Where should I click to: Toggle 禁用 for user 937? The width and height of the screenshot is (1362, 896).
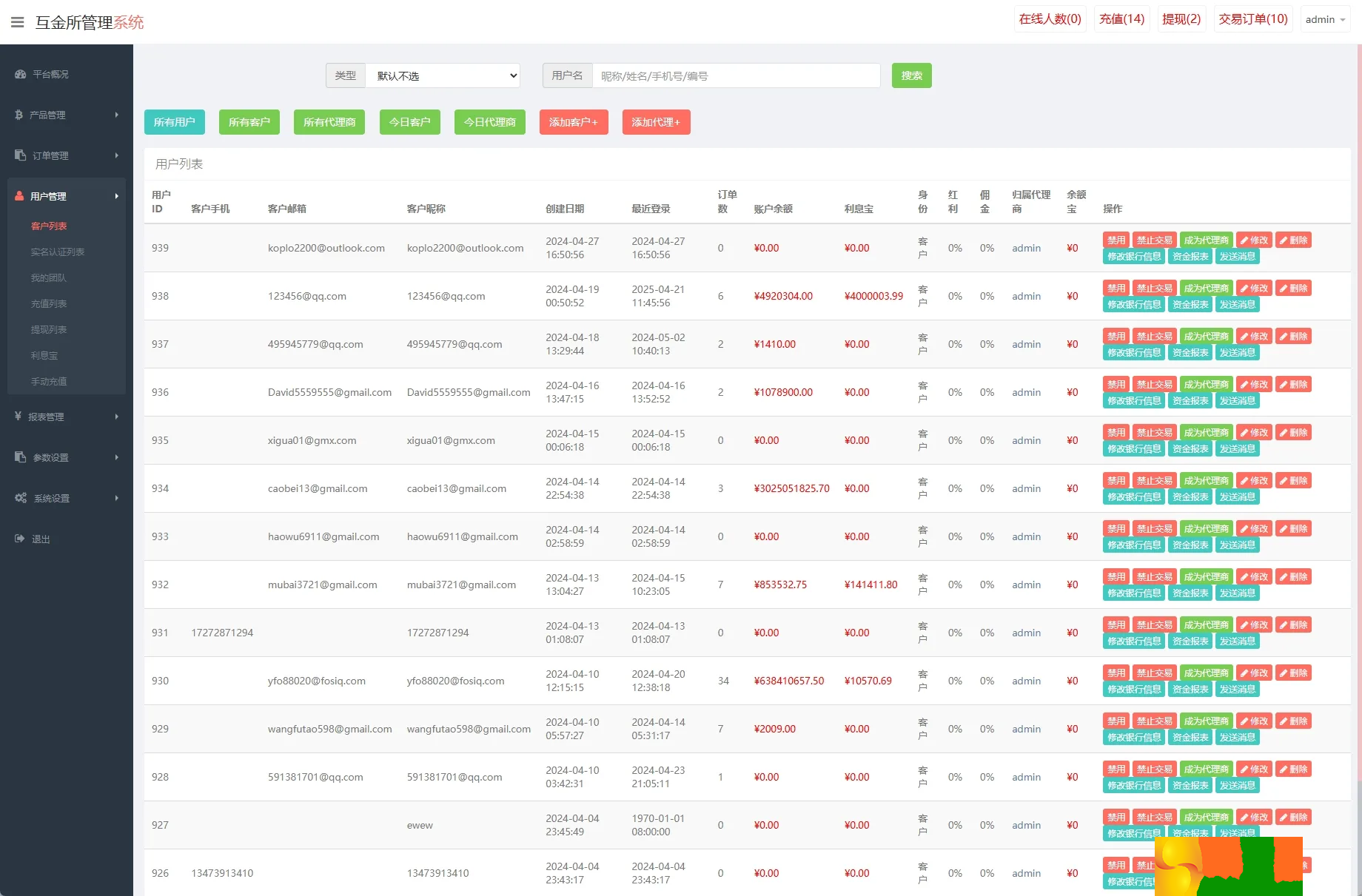pyautogui.click(x=1116, y=337)
